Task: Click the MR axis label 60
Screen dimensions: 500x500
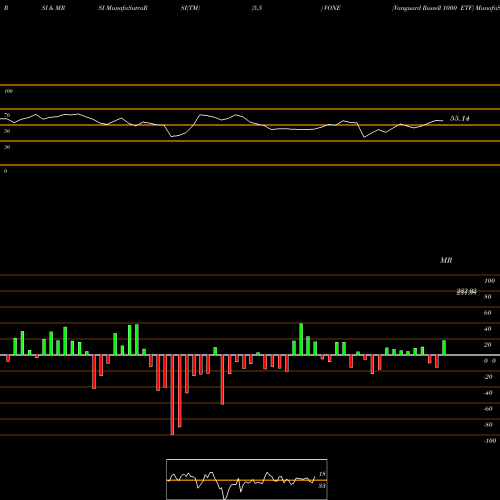Action: (487, 313)
